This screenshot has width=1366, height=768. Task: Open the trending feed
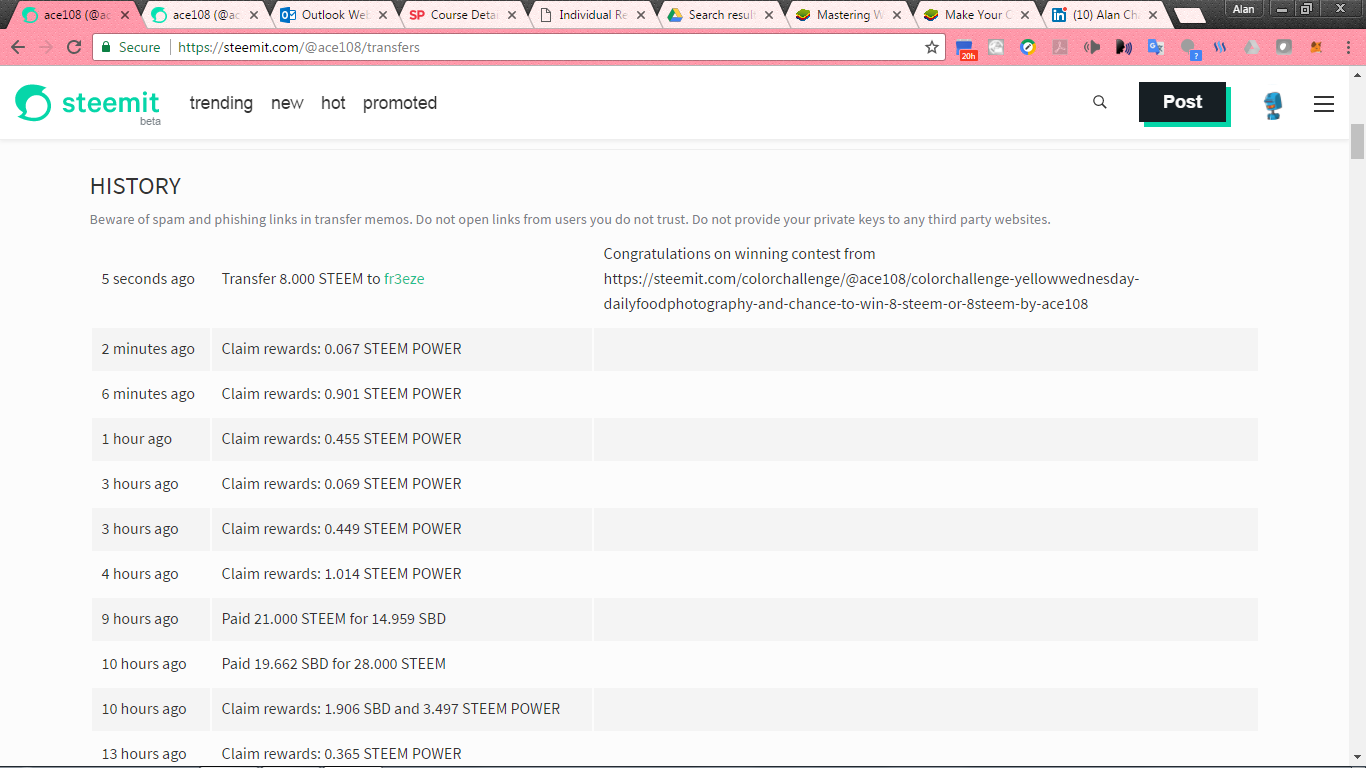(x=221, y=103)
